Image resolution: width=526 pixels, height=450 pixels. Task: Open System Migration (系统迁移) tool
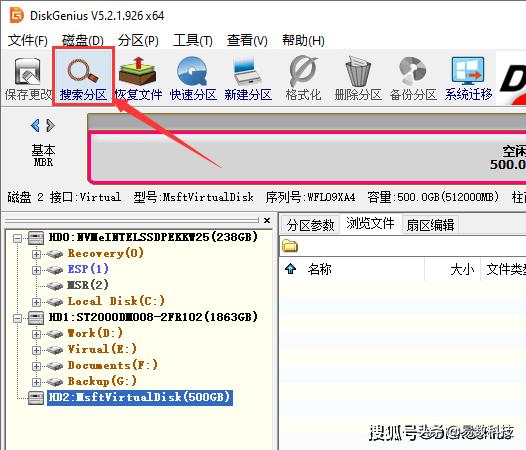pyautogui.click(x=468, y=80)
